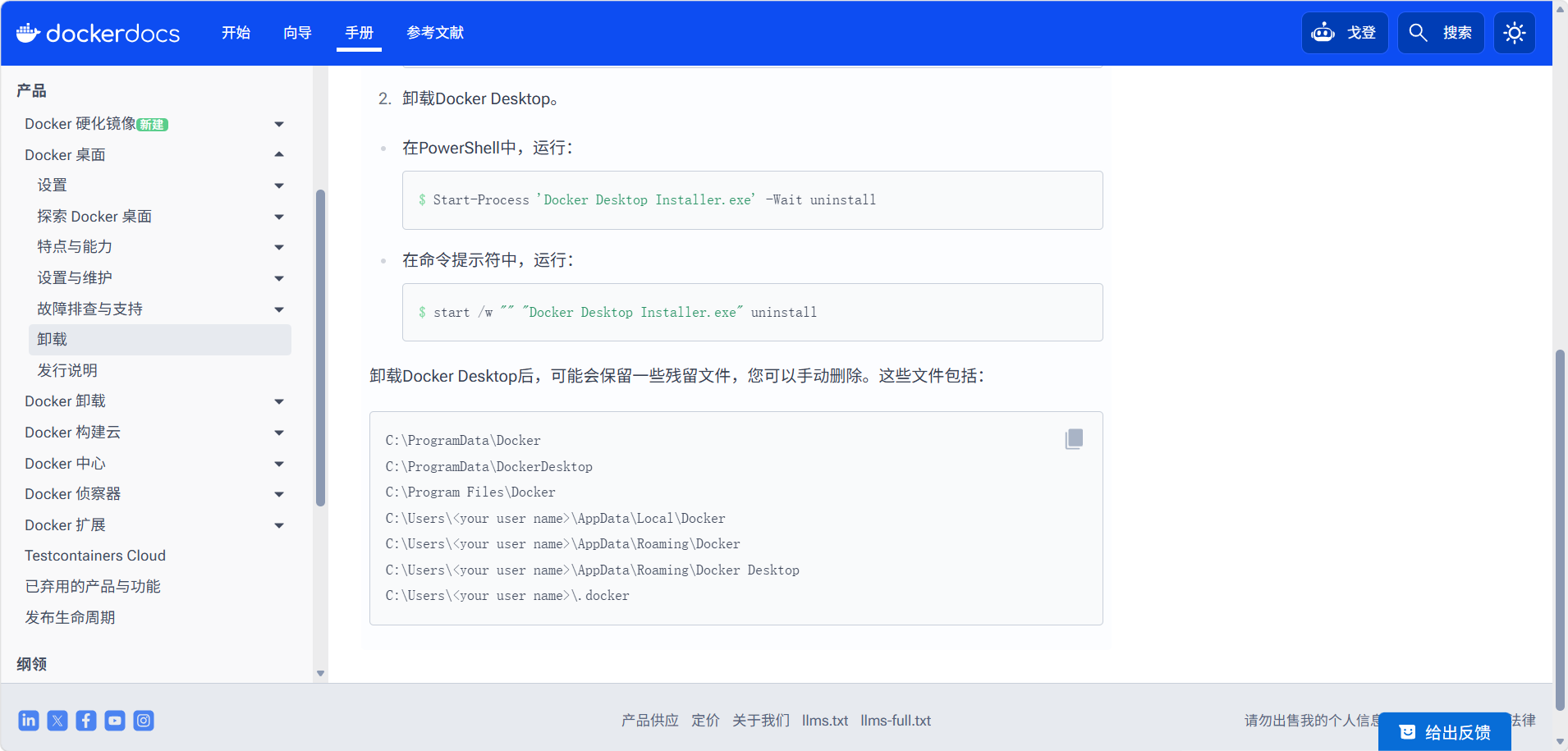
Task: Open 故障排查与支持 sidebar item
Action: [x=89, y=309]
